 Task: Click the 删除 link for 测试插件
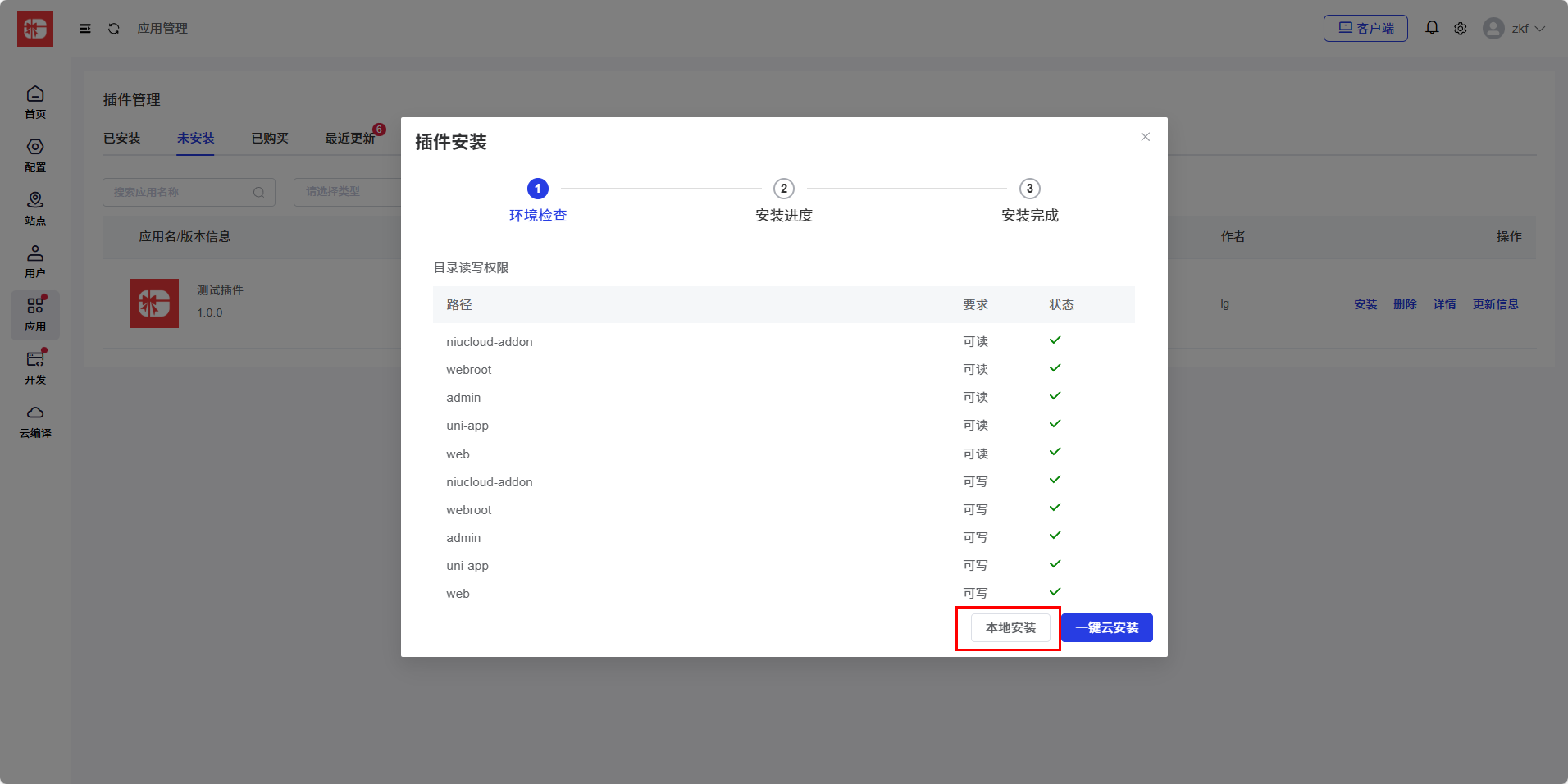pos(1405,304)
